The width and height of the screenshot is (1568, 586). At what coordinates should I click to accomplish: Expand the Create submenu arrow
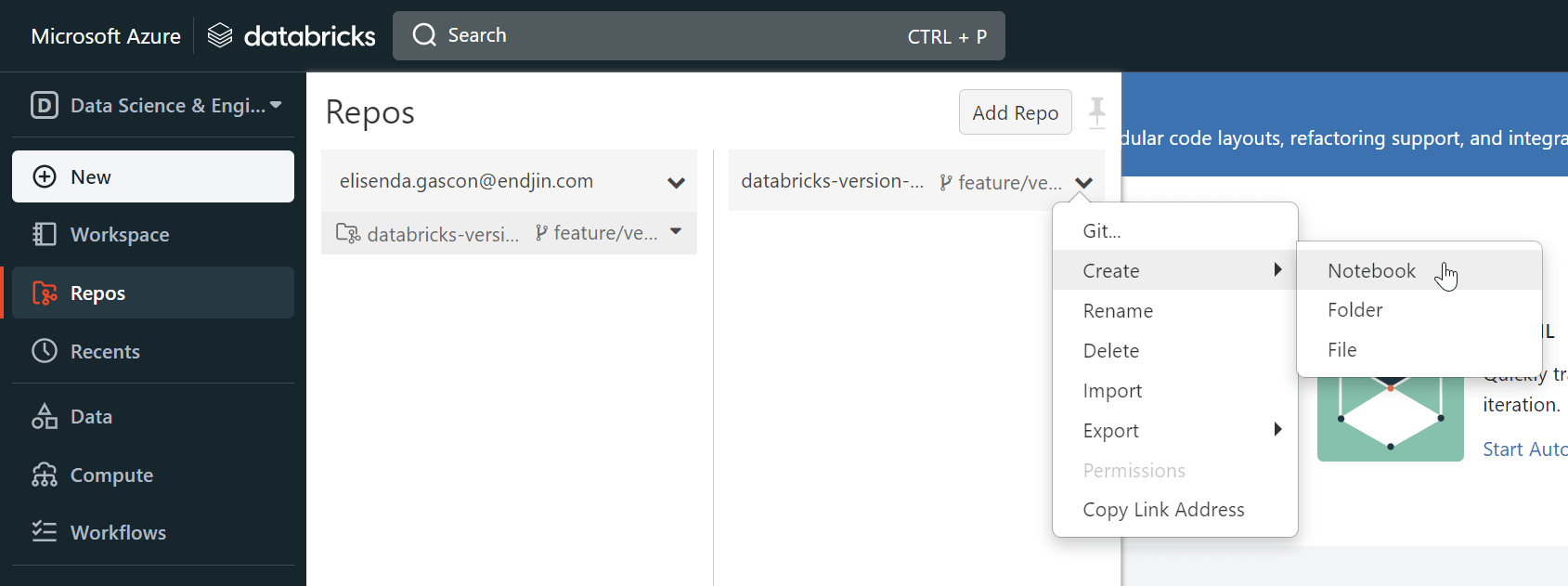point(1278,269)
